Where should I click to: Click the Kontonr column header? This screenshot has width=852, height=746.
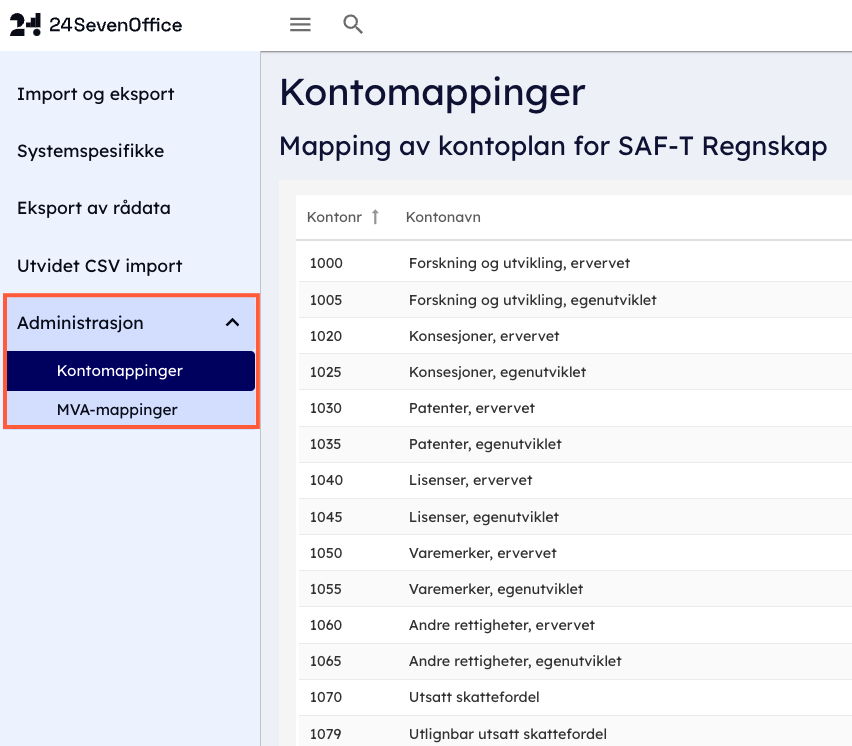click(334, 217)
